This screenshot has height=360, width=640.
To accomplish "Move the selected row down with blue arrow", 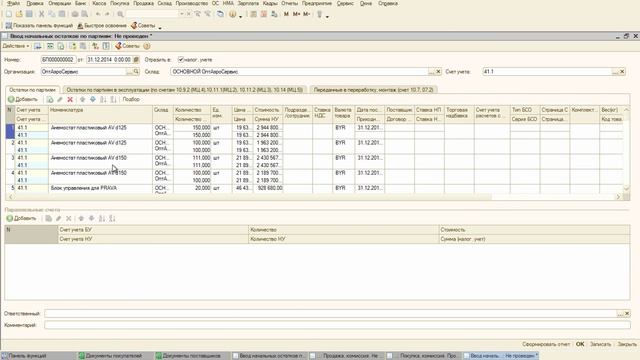I will coord(93,99).
